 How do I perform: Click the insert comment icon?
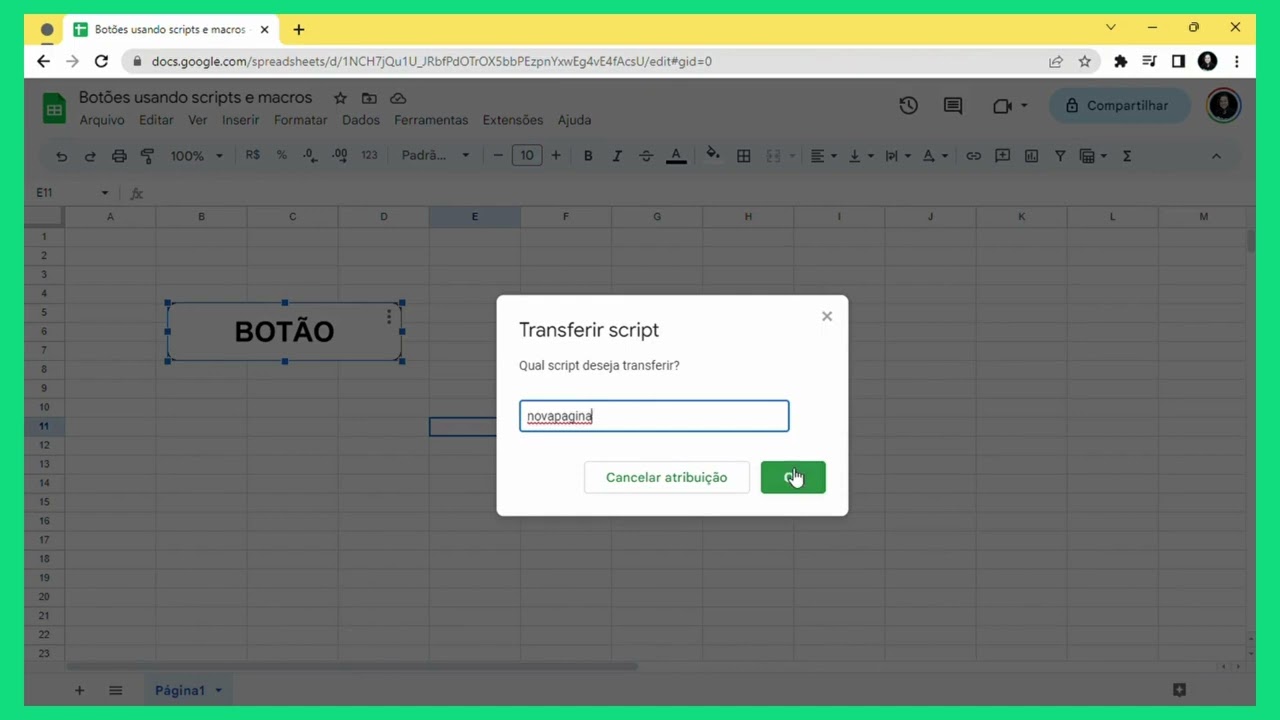(1002, 156)
